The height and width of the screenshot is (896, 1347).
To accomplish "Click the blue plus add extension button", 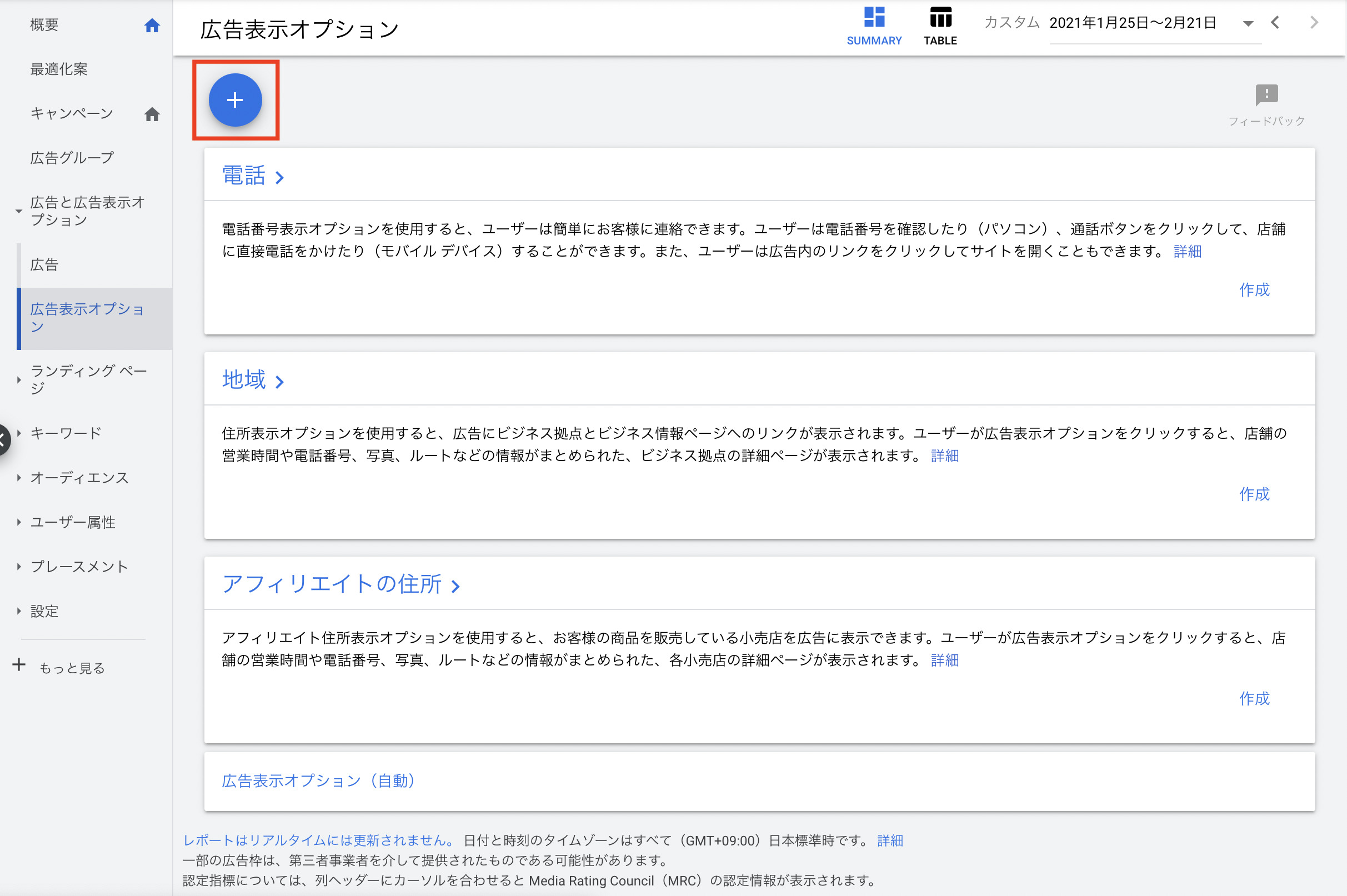I will pos(235,100).
